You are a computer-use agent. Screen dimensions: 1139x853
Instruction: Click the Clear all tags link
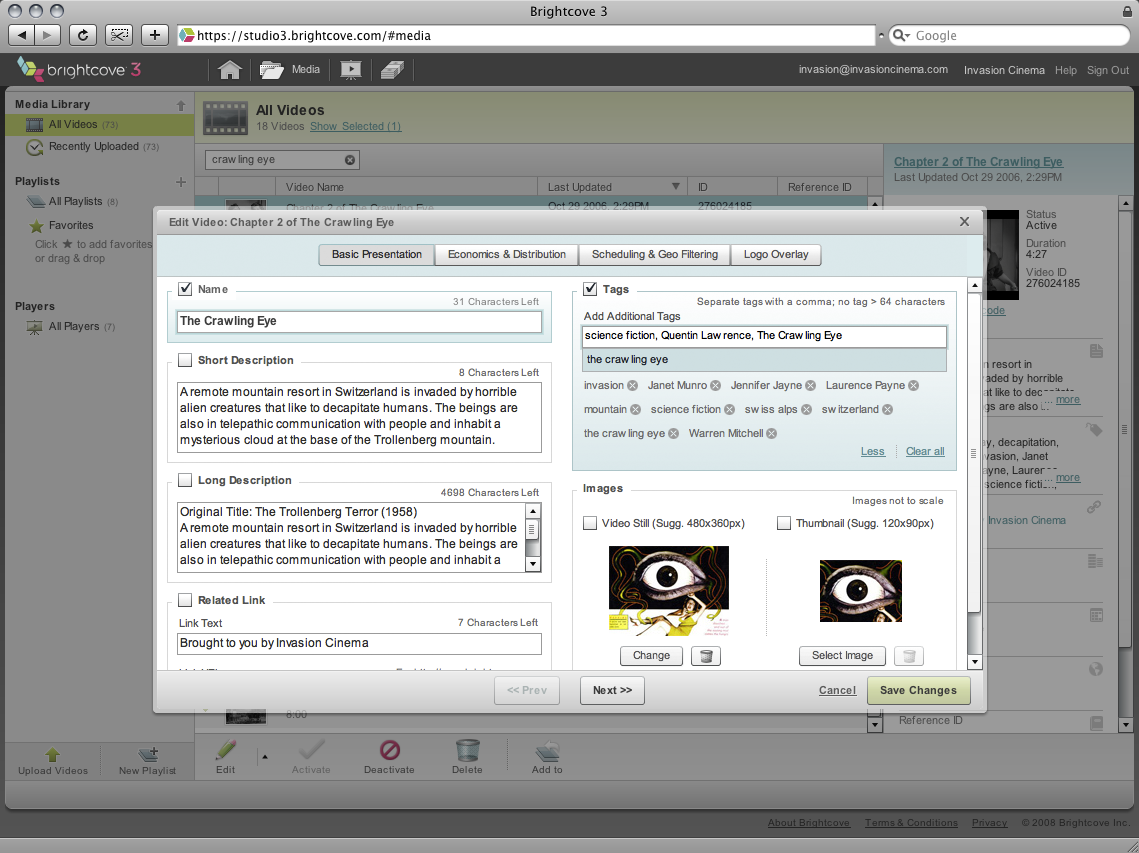tap(925, 451)
